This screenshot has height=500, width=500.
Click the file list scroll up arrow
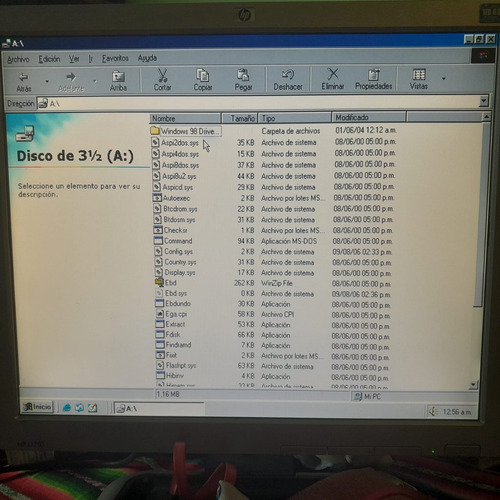click(486, 117)
